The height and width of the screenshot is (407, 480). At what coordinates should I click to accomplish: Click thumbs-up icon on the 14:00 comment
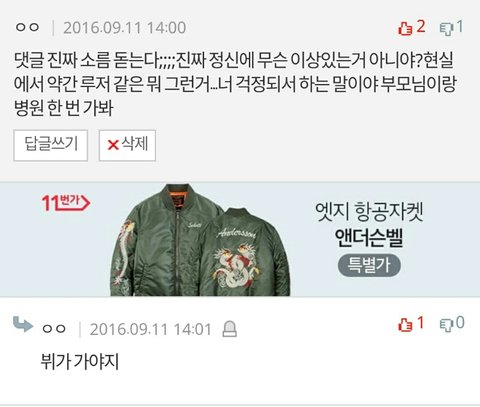(x=405, y=28)
